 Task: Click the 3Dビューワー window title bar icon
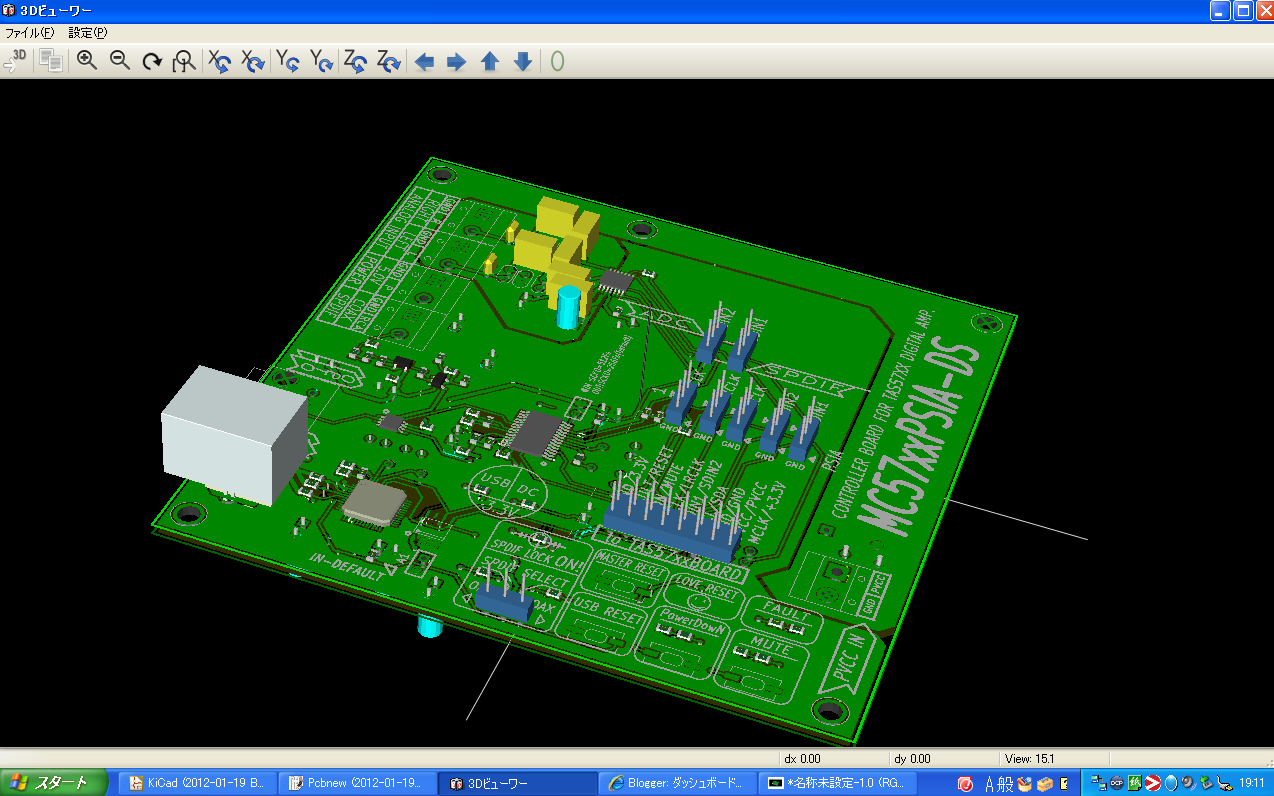click(x=9, y=10)
